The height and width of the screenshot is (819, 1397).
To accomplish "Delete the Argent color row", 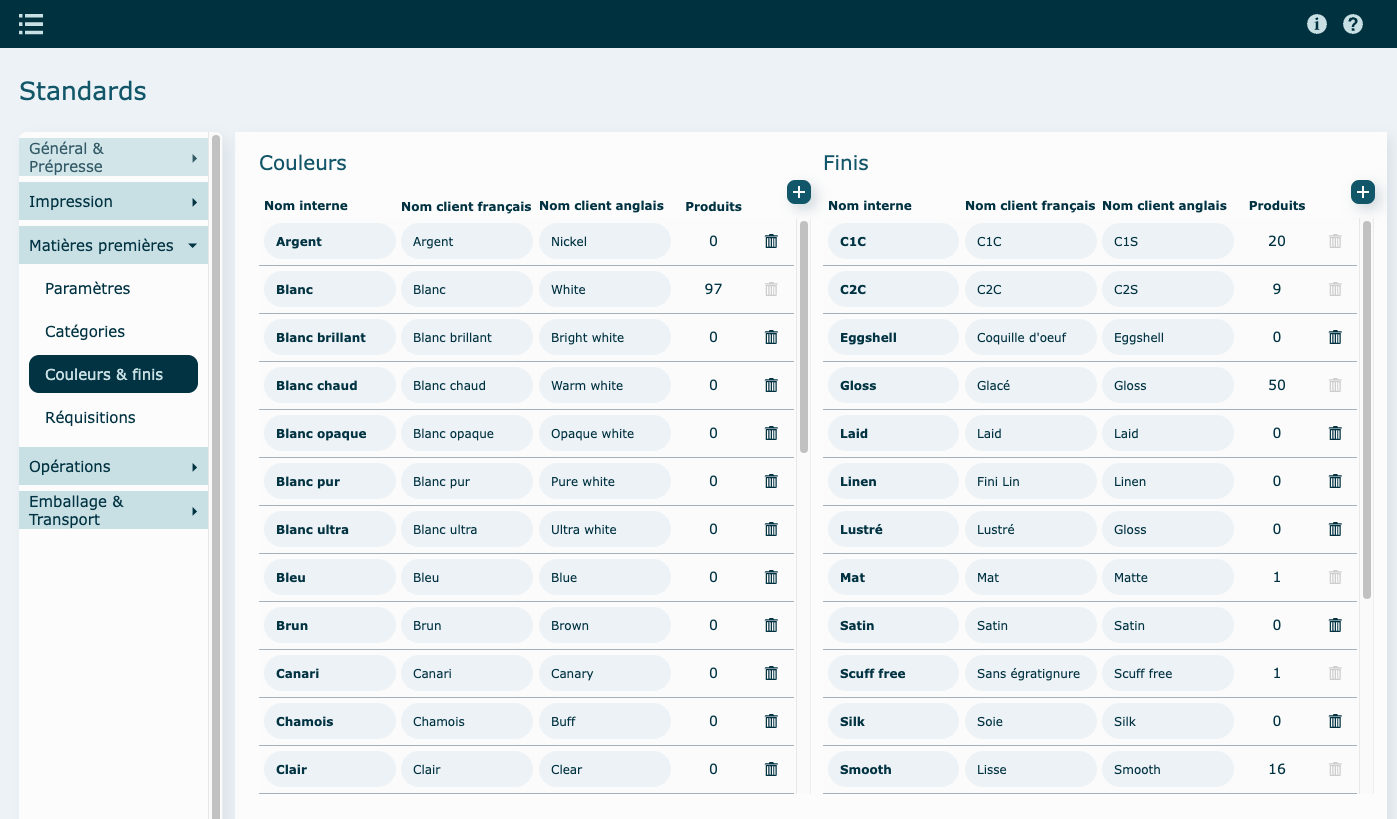I will point(771,241).
